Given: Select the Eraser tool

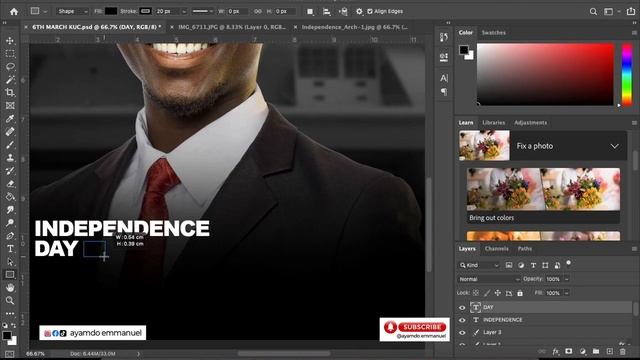Looking at the screenshot, I should (x=10, y=184).
